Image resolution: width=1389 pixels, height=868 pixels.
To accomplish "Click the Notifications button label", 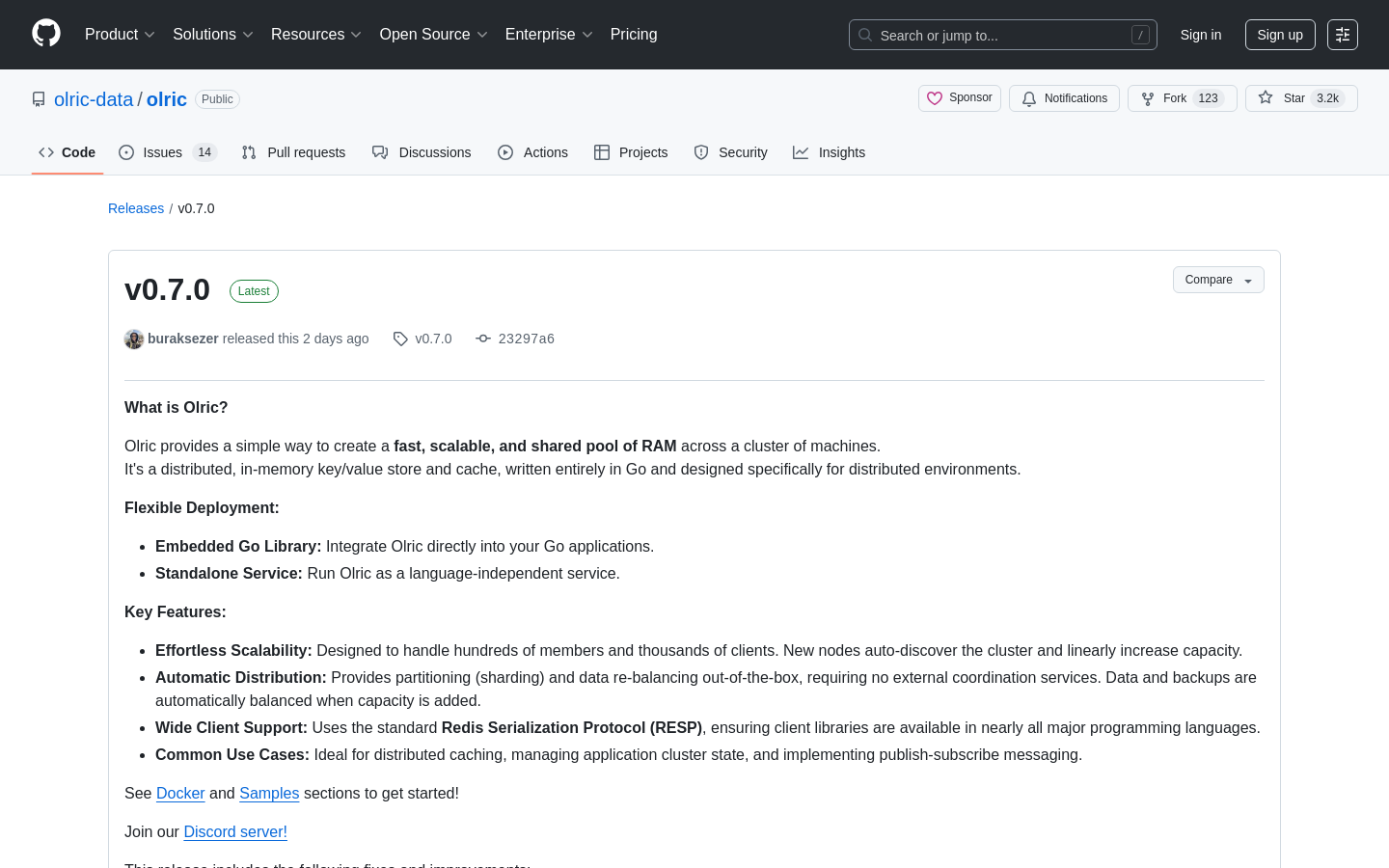I will point(1076,98).
